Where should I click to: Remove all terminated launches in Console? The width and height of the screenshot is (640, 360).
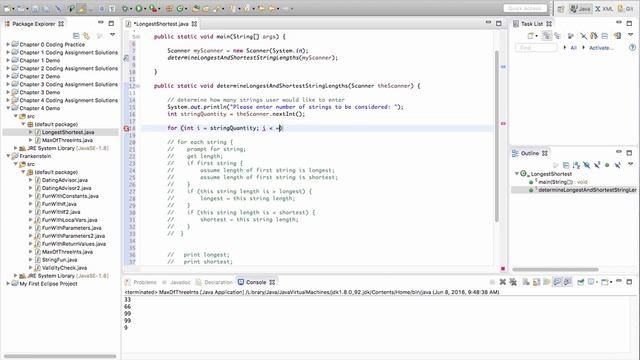(513, 282)
